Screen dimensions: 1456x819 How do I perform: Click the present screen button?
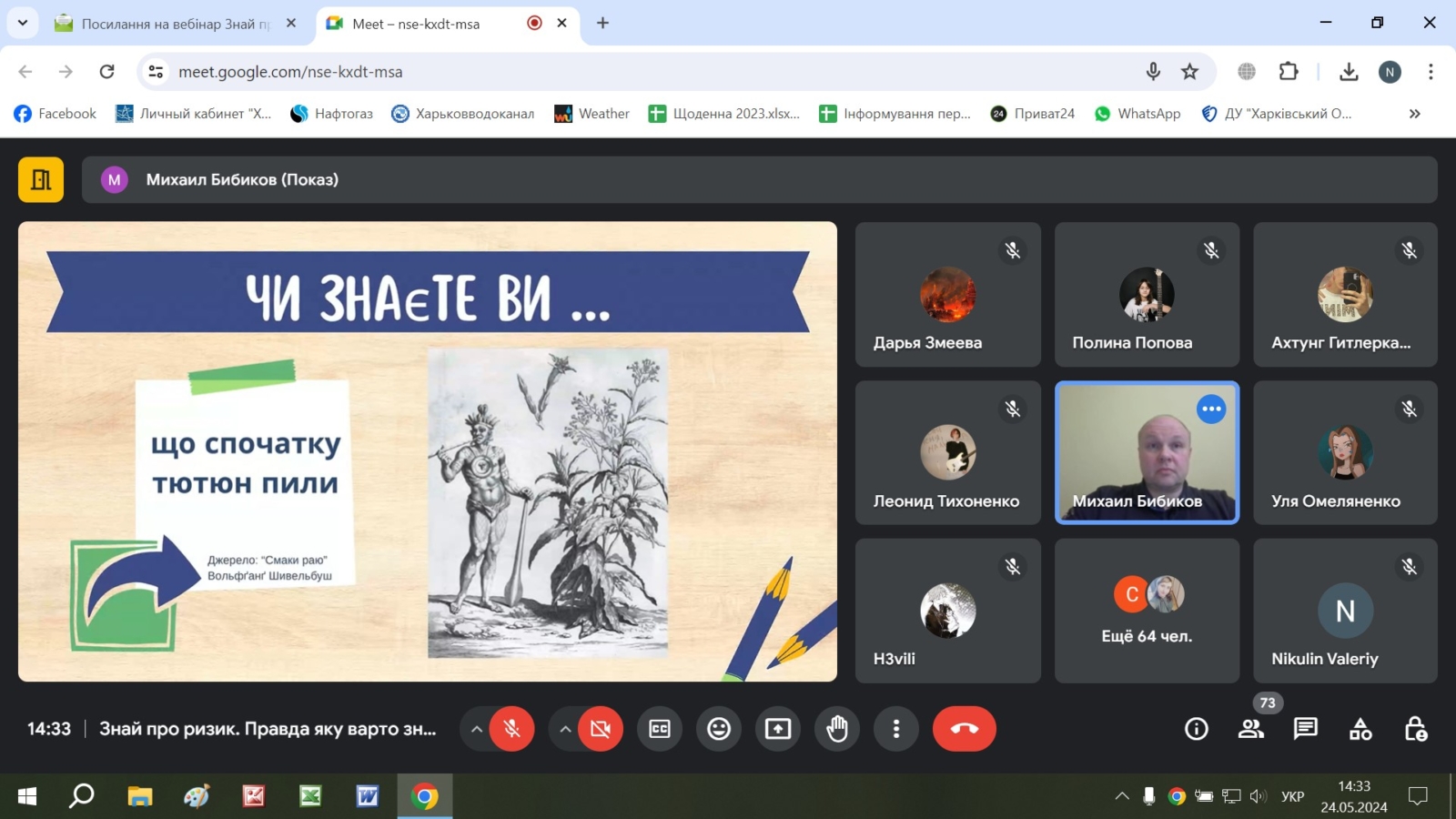778,729
